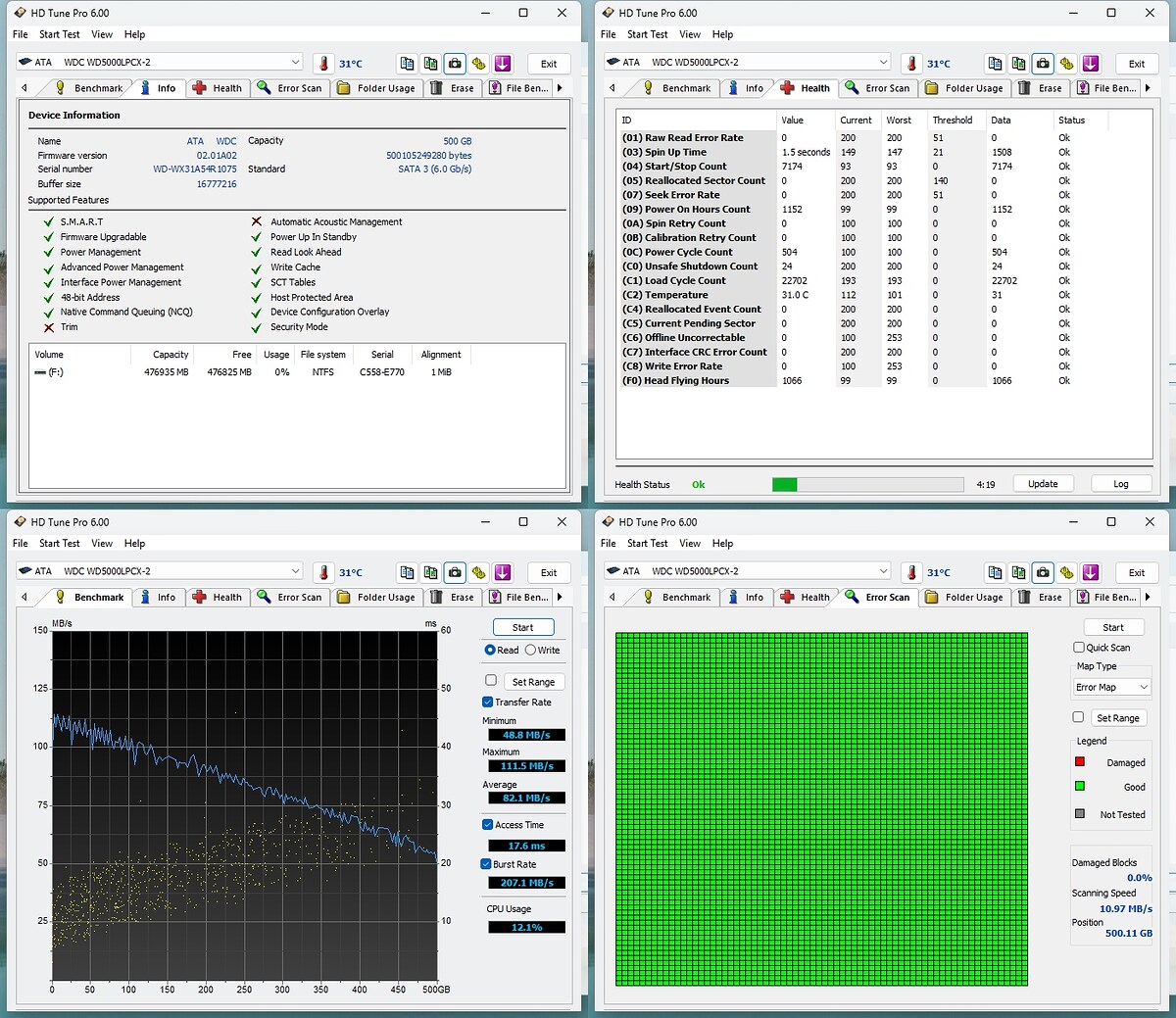Switch to the Folder Usage tab in Info window

[x=376, y=88]
